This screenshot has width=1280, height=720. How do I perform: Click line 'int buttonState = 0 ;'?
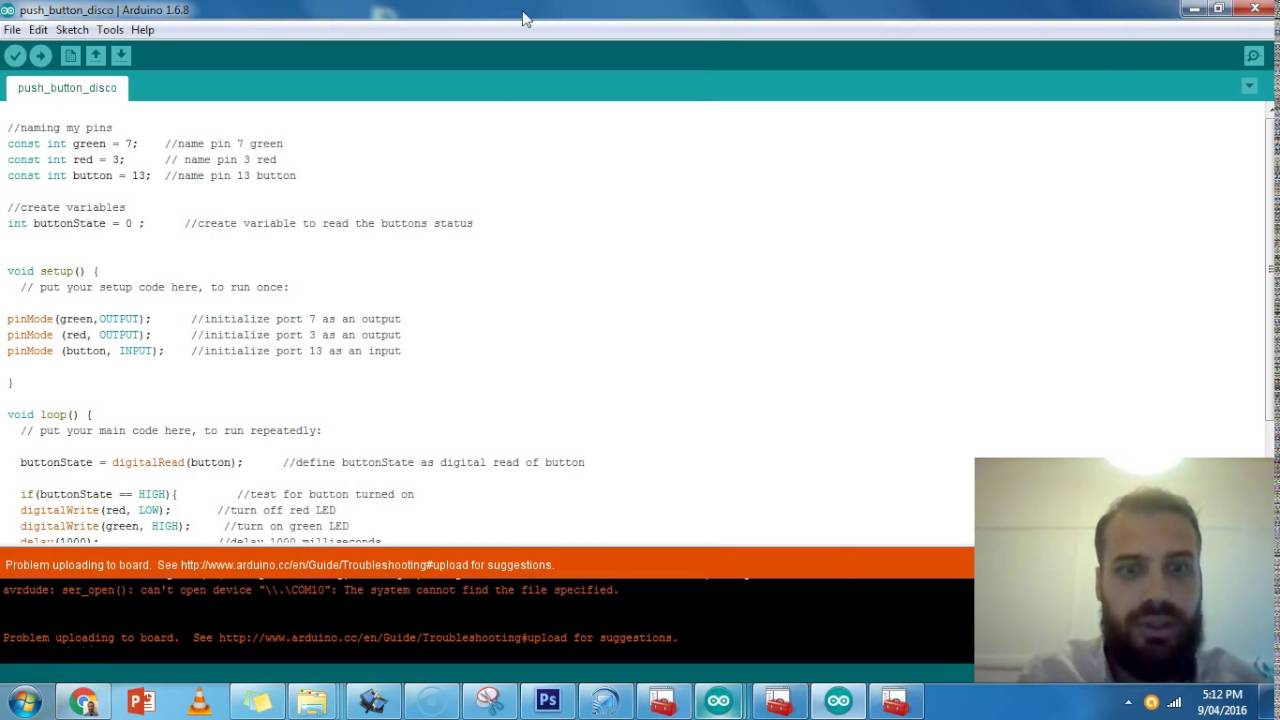pyautogui.click(x=76, y=224)
